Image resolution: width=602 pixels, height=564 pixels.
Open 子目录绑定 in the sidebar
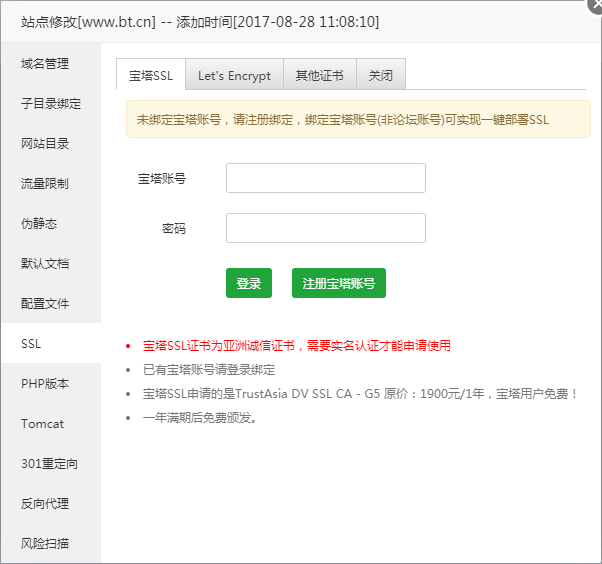tap(51, 103)
